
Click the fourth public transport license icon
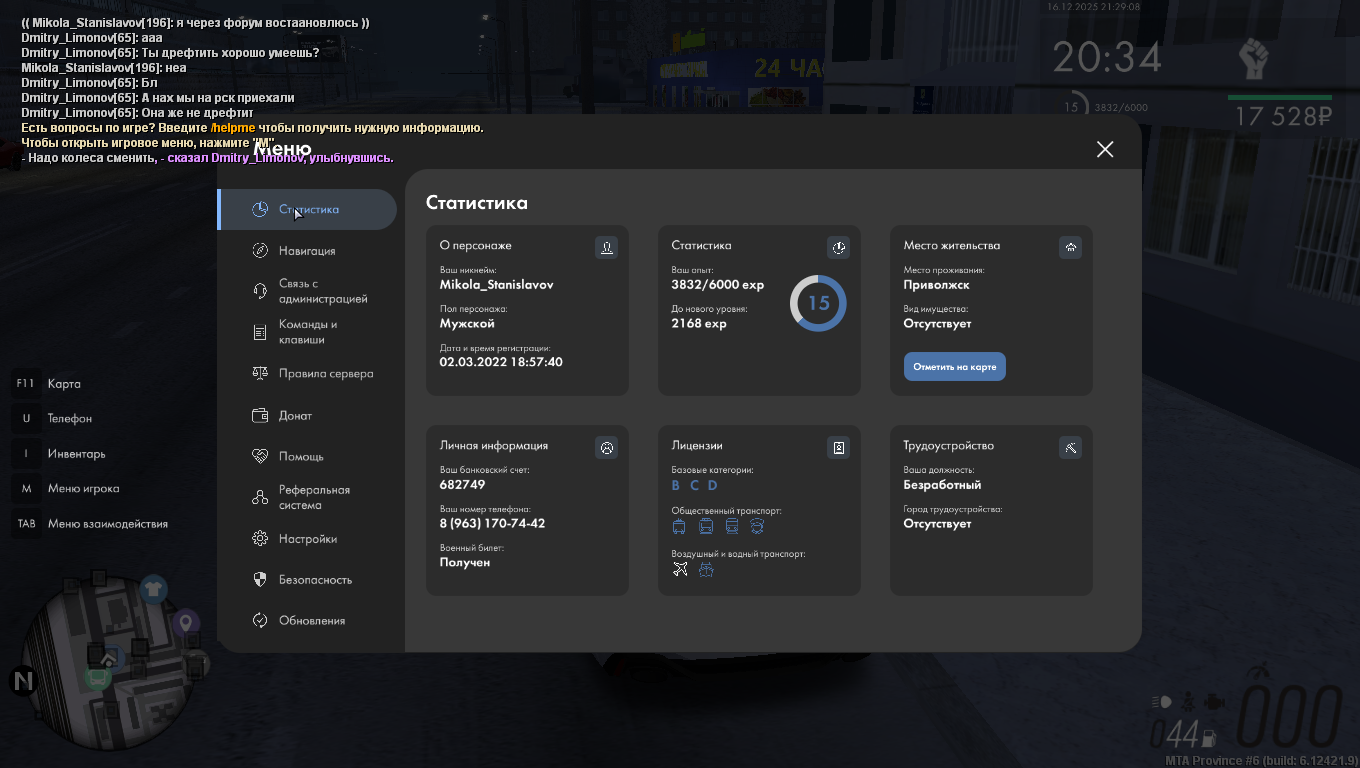[757, 526]
